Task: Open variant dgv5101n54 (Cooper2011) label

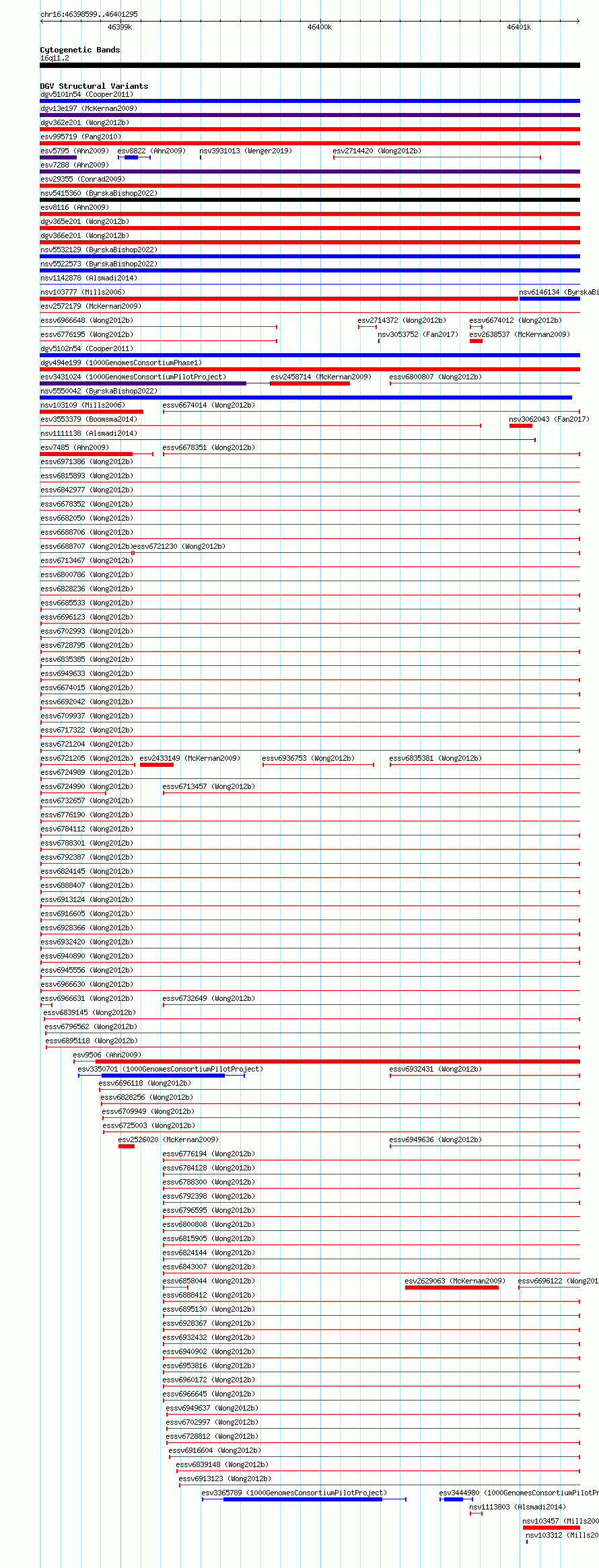Action: pyautogui.click(x=87, y=94)
